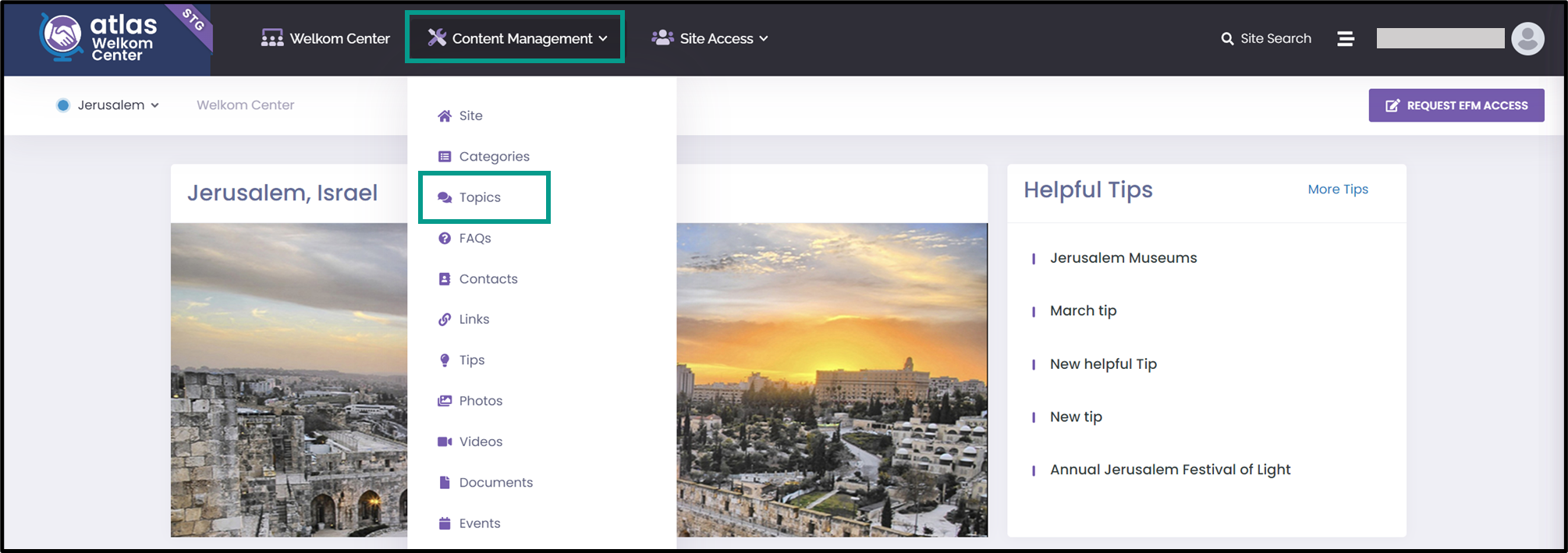Click the Site Access users icon
The height and width of the screenshot is (553, 1568).
click(662, 37)
